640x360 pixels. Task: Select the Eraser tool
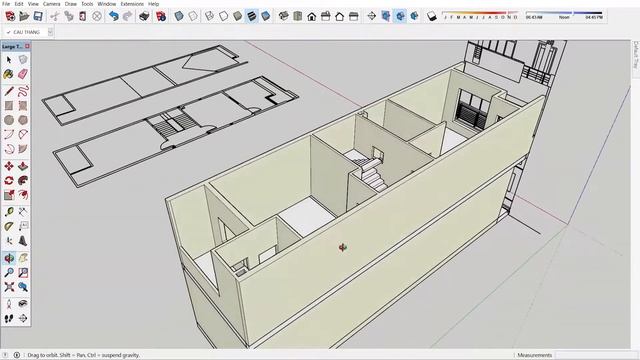tap(23, 74)
